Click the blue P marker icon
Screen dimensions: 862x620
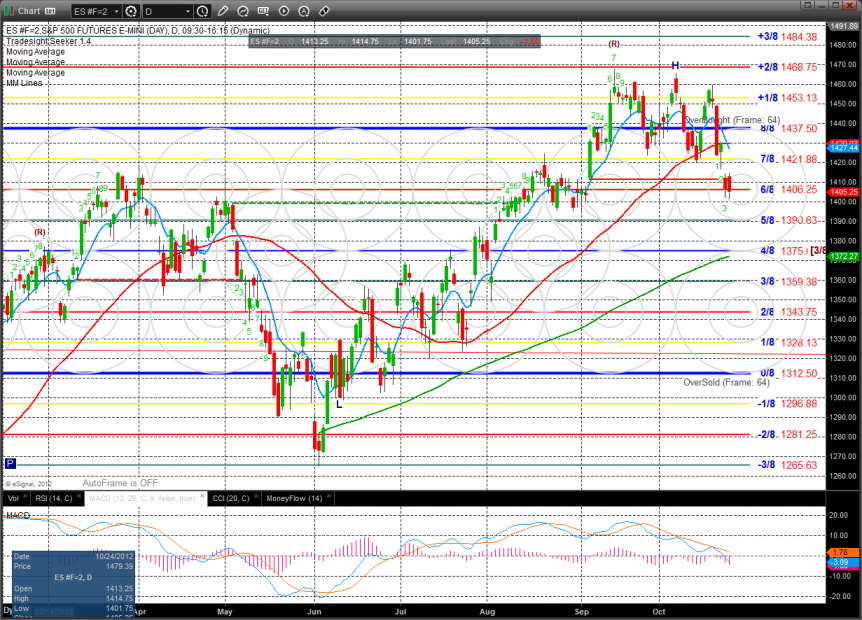click(x=10, y=463)
